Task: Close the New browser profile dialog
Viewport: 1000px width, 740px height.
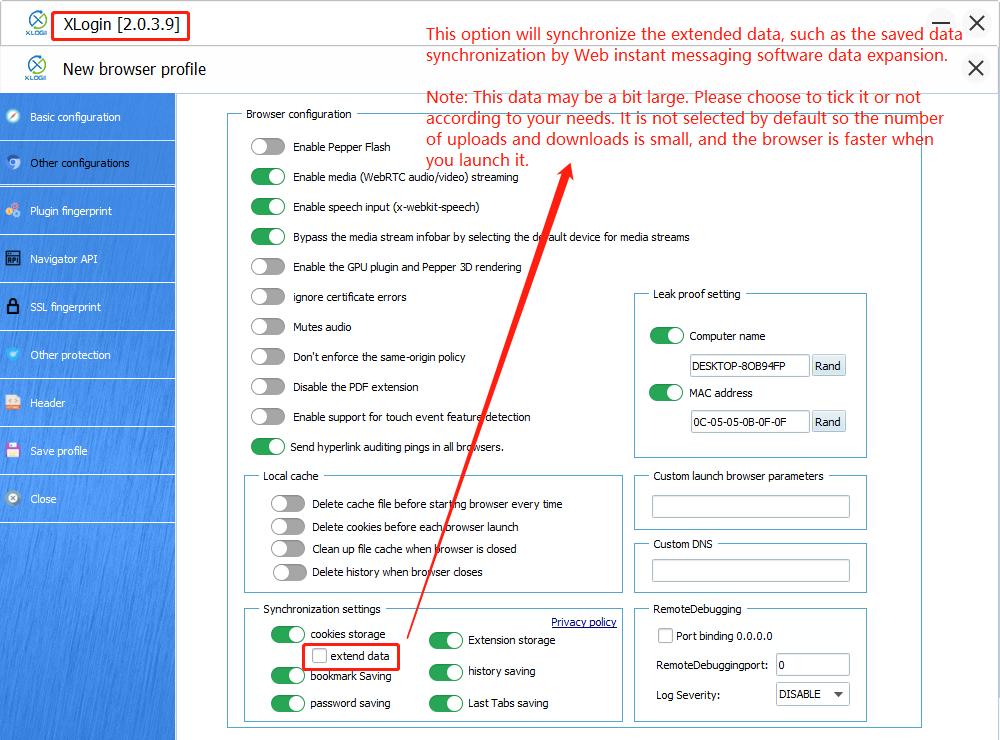Action: click(x=976, y=68)
